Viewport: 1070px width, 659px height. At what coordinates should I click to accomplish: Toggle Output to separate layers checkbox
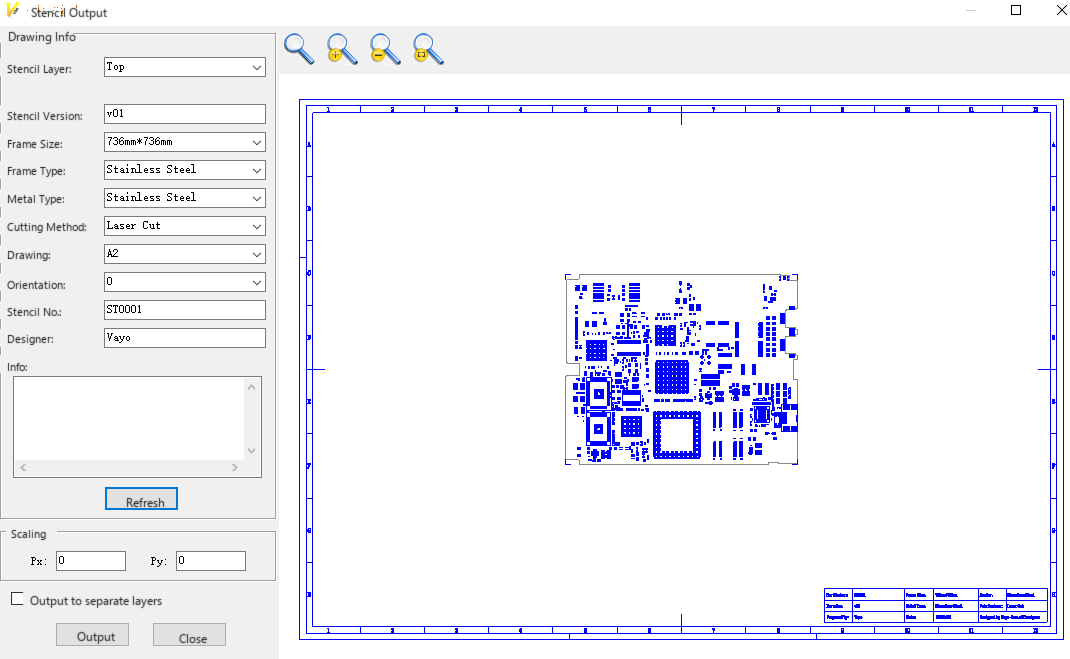click(x=17, y=599)
